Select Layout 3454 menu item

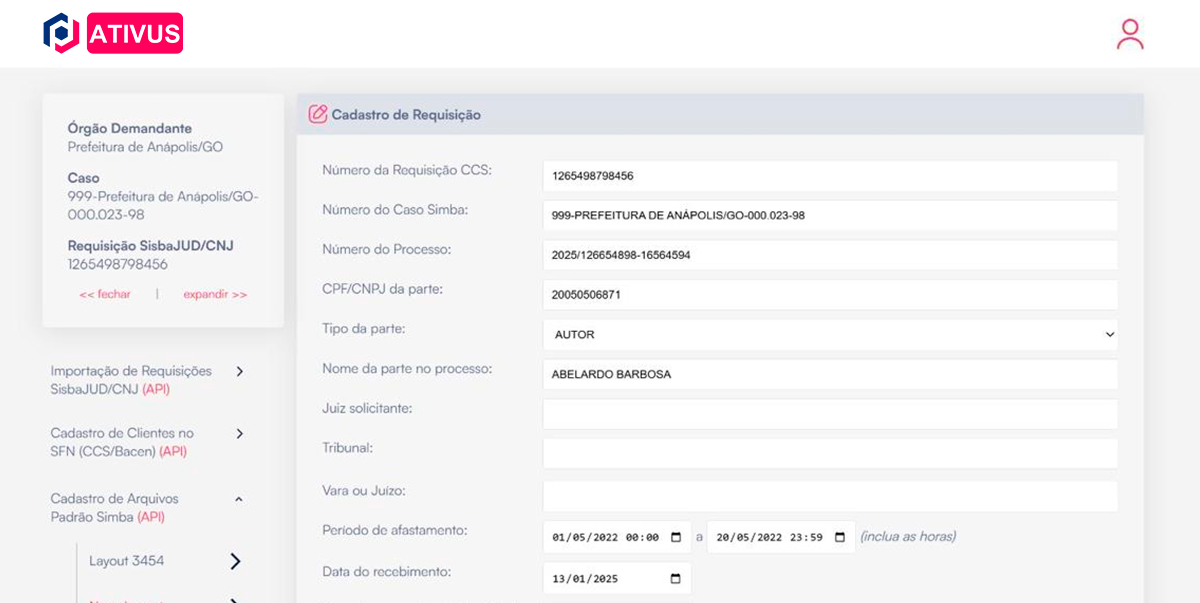click(x=126, y=561)
